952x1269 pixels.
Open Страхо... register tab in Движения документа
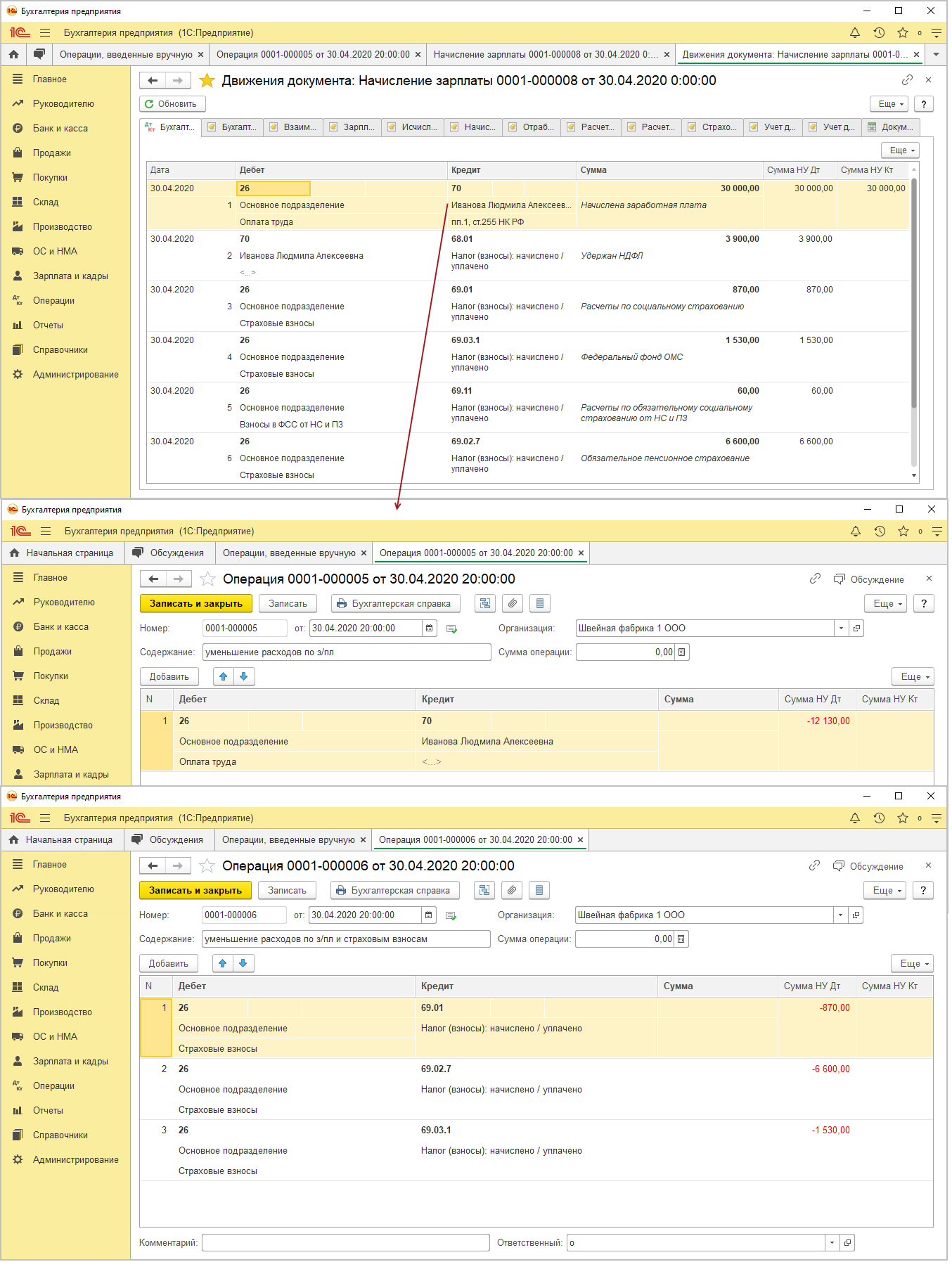point(713,127)
